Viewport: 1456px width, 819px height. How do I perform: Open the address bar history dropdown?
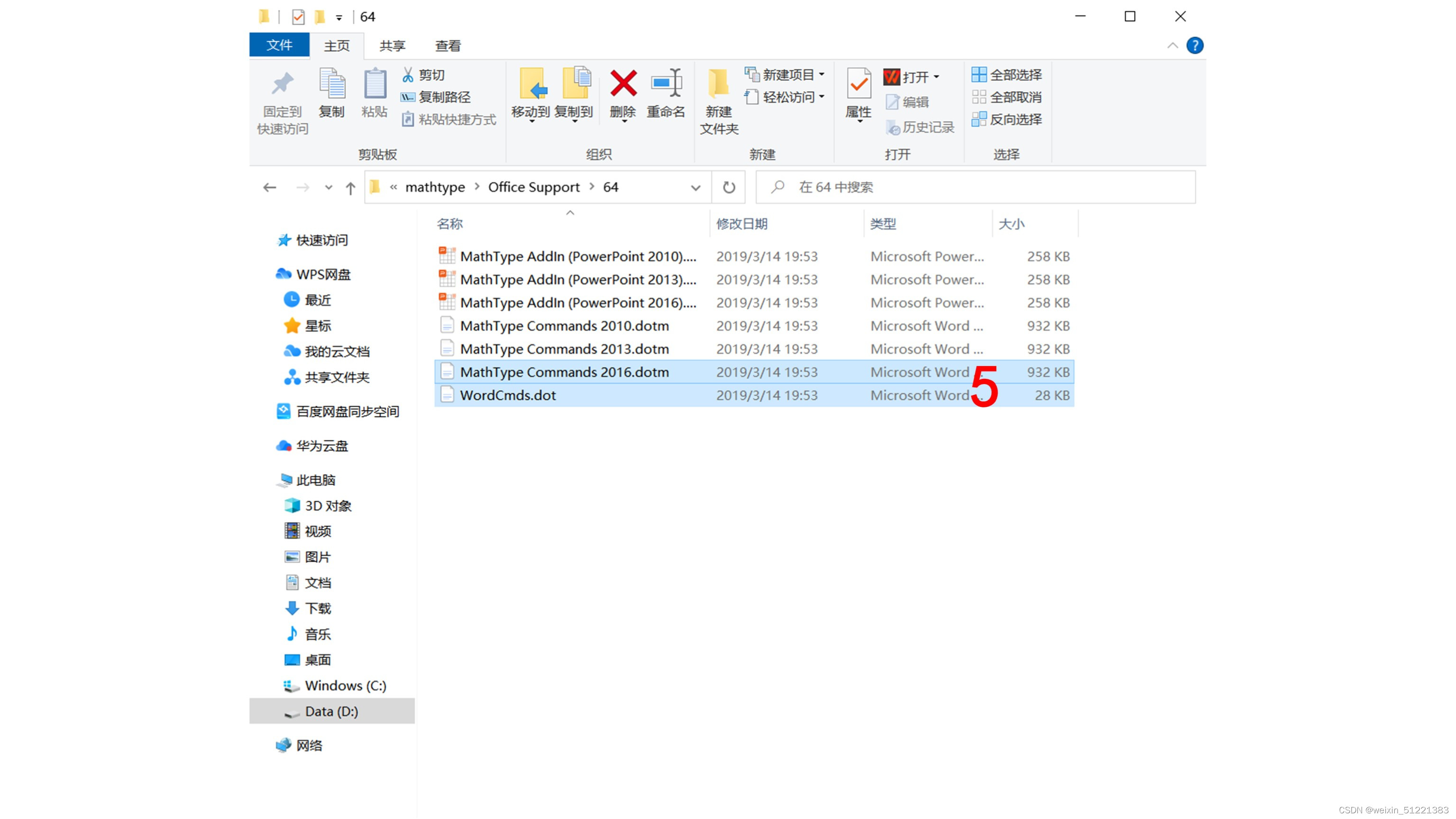[695, 188]
